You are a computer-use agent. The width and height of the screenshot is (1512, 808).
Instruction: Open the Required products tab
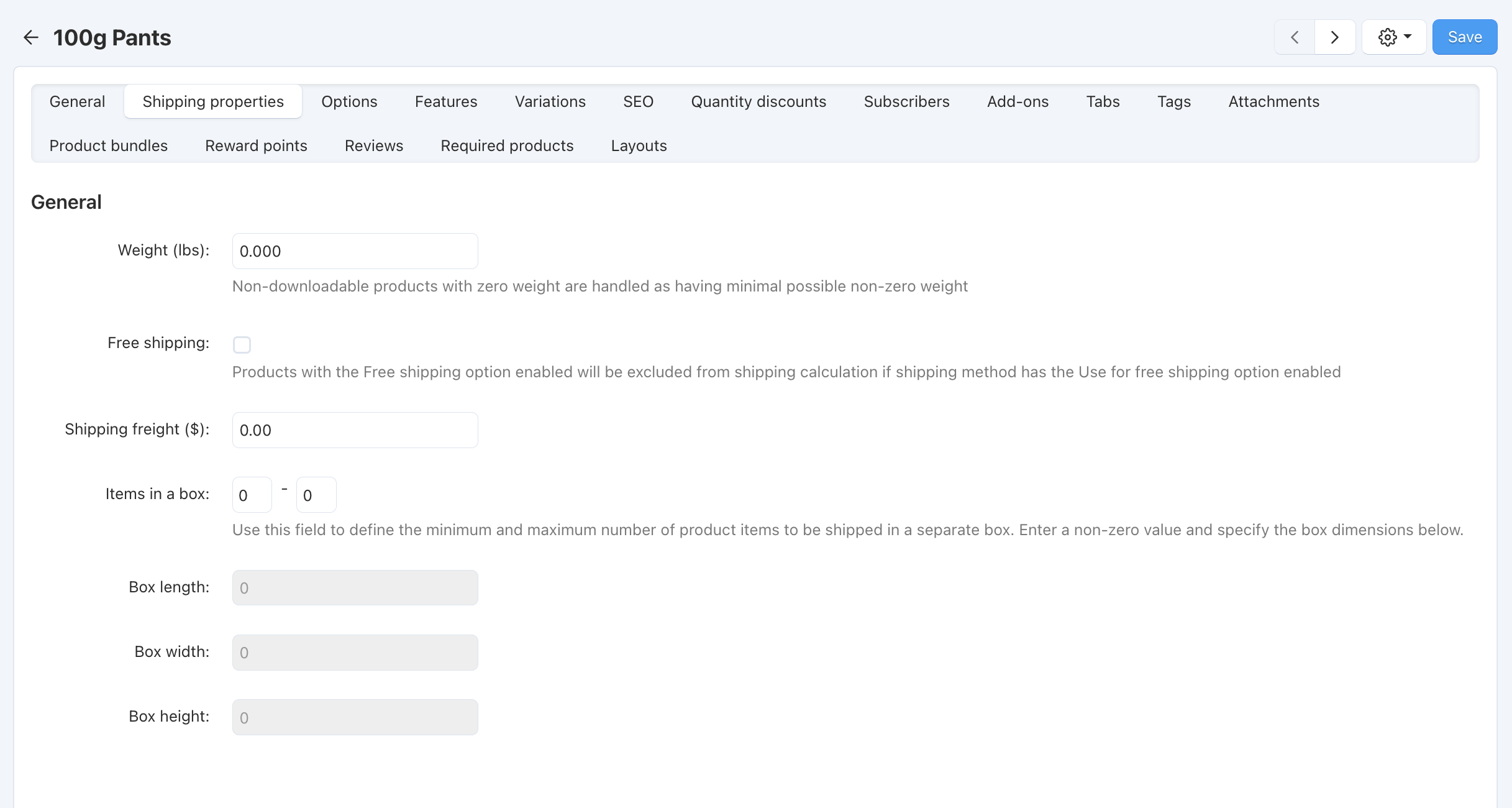(x=507, y=145)
